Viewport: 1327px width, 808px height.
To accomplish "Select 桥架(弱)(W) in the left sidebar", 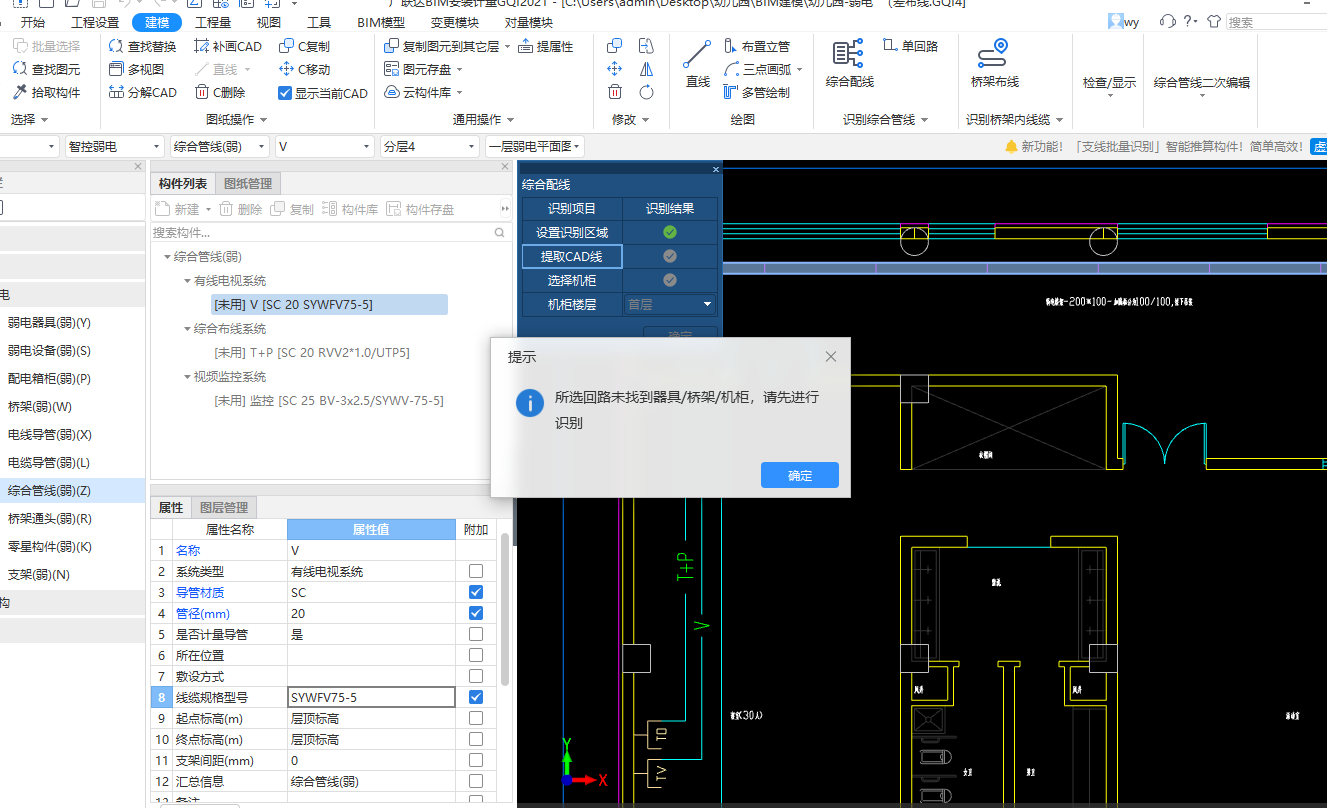I will 40,406.
